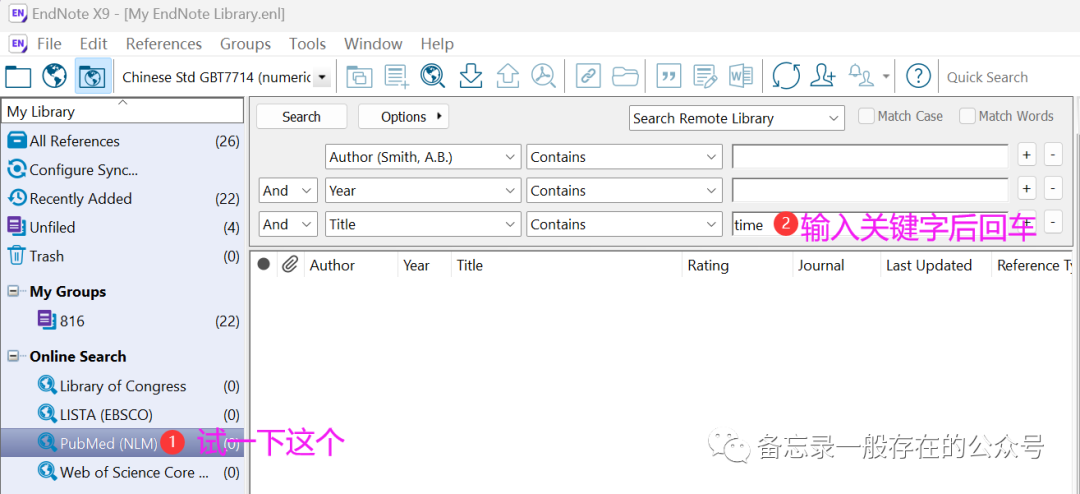Open the Search Remote Library dropdown
1080x494 pixels.
point(737,118)
